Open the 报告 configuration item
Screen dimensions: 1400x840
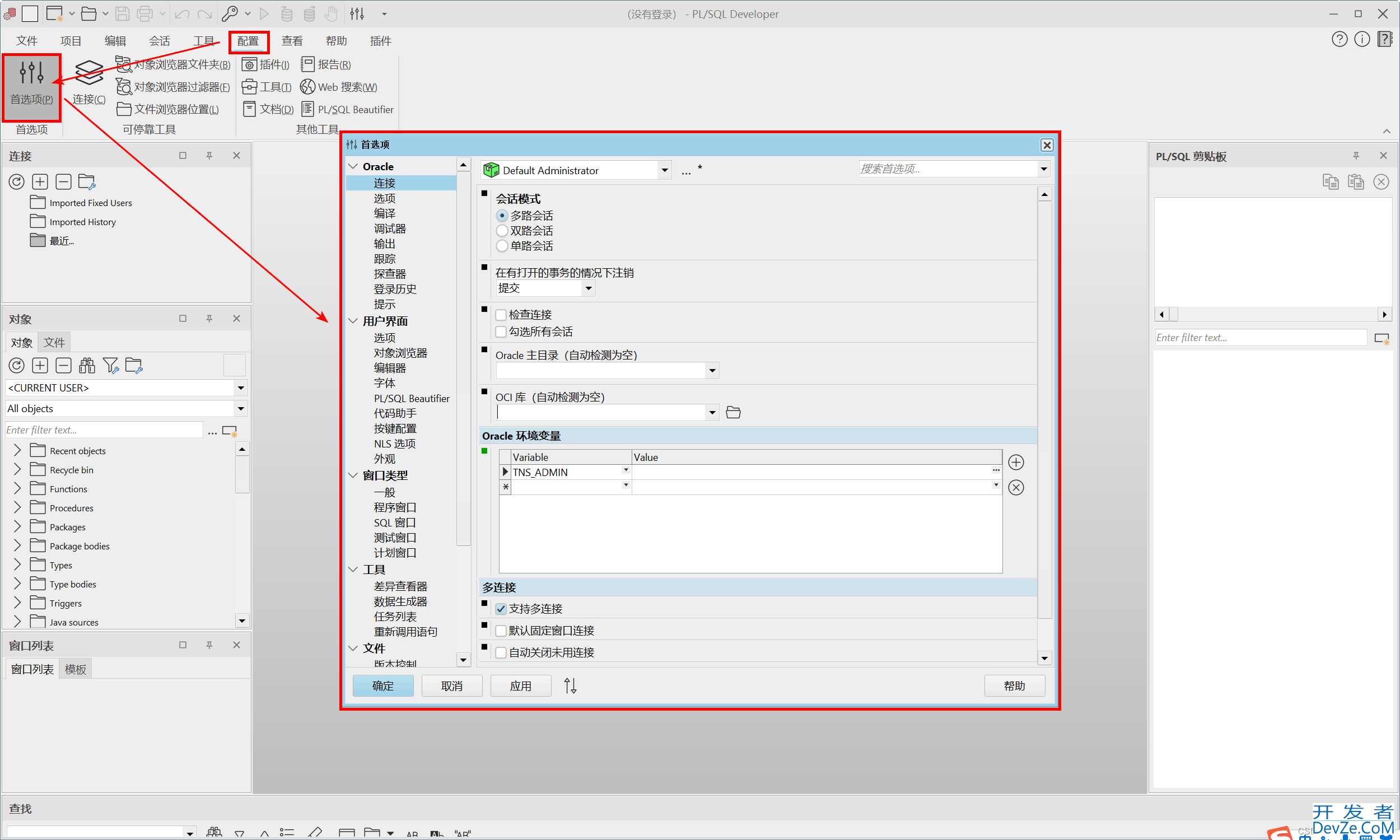click(326, 64)
